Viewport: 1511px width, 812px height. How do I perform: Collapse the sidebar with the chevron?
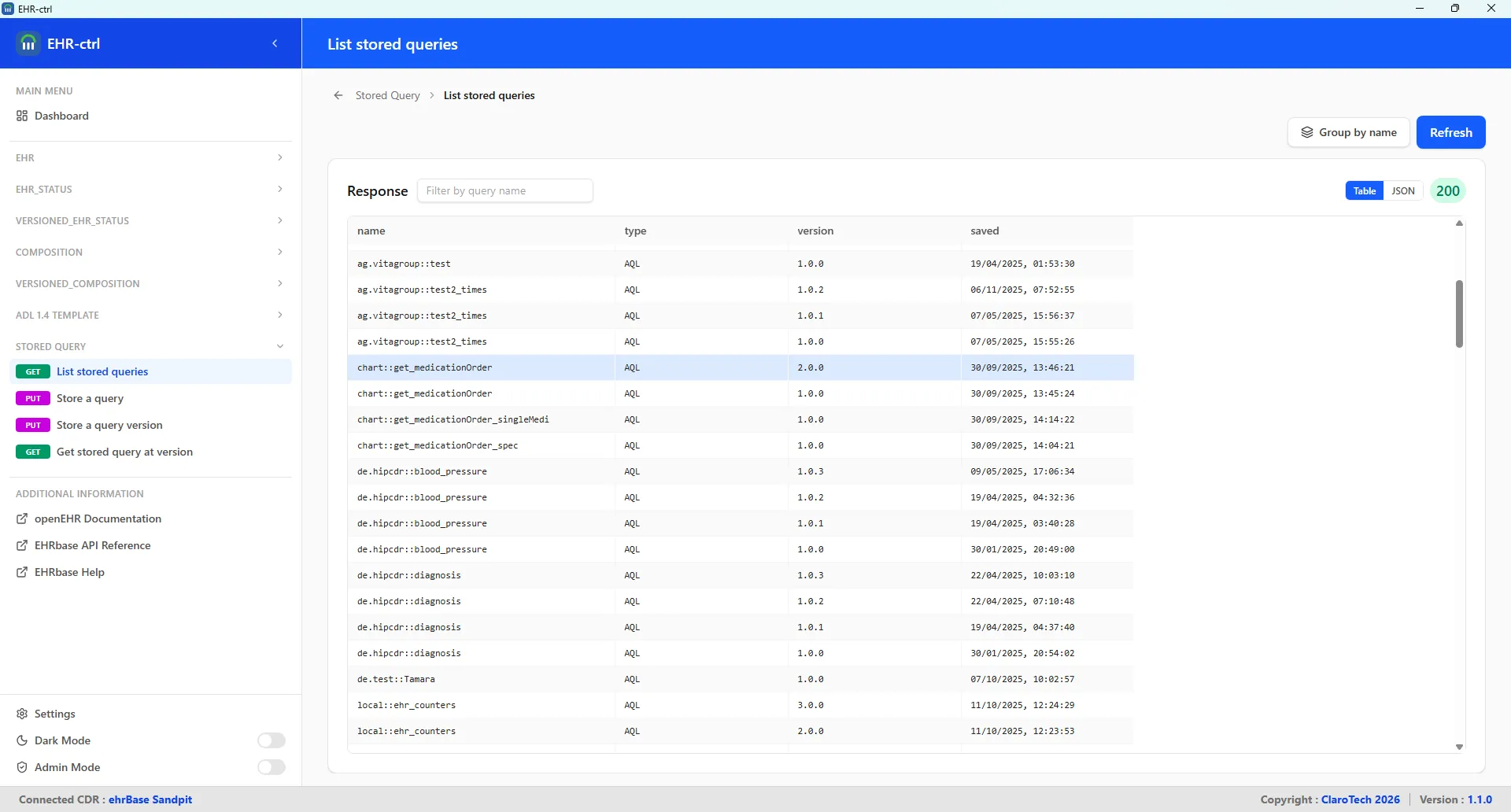pyautogui.click(x=275, y=43)
